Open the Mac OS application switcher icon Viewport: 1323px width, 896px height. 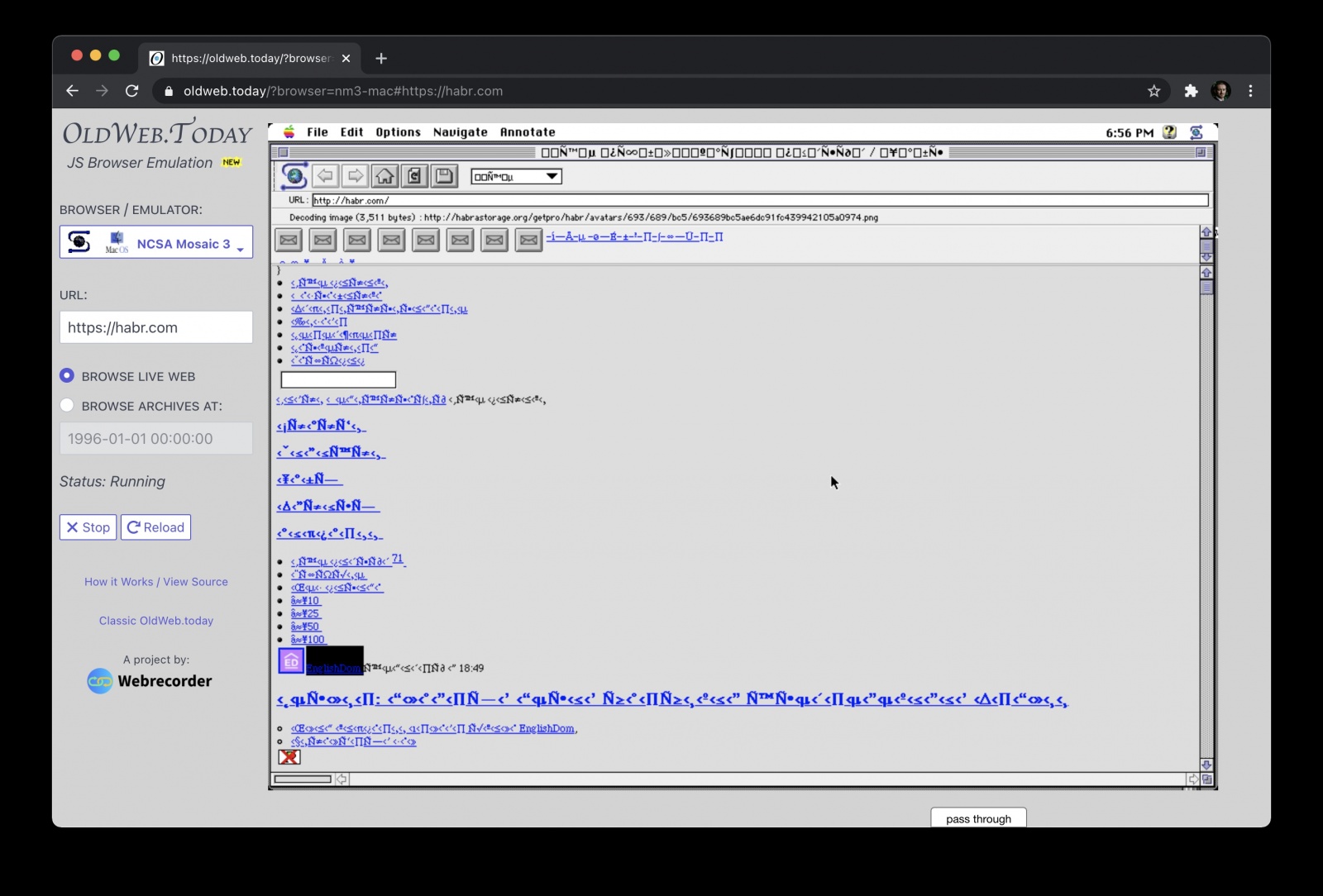1196,132
